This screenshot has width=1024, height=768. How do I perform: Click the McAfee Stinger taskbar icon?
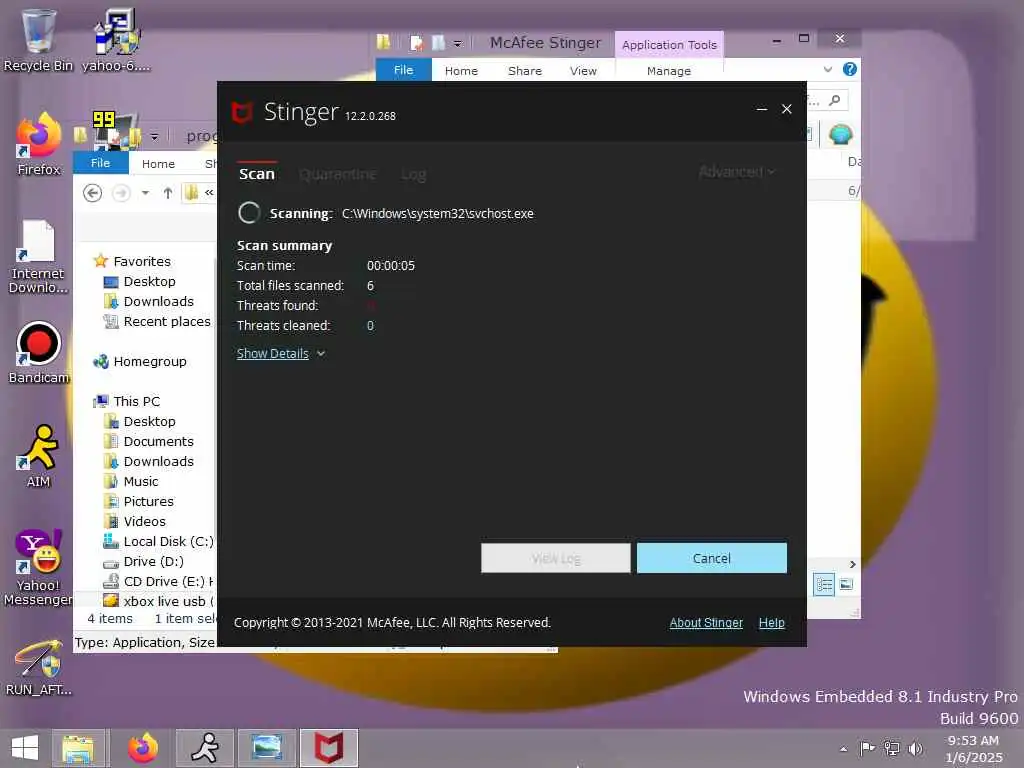click(x=329, y=748)
